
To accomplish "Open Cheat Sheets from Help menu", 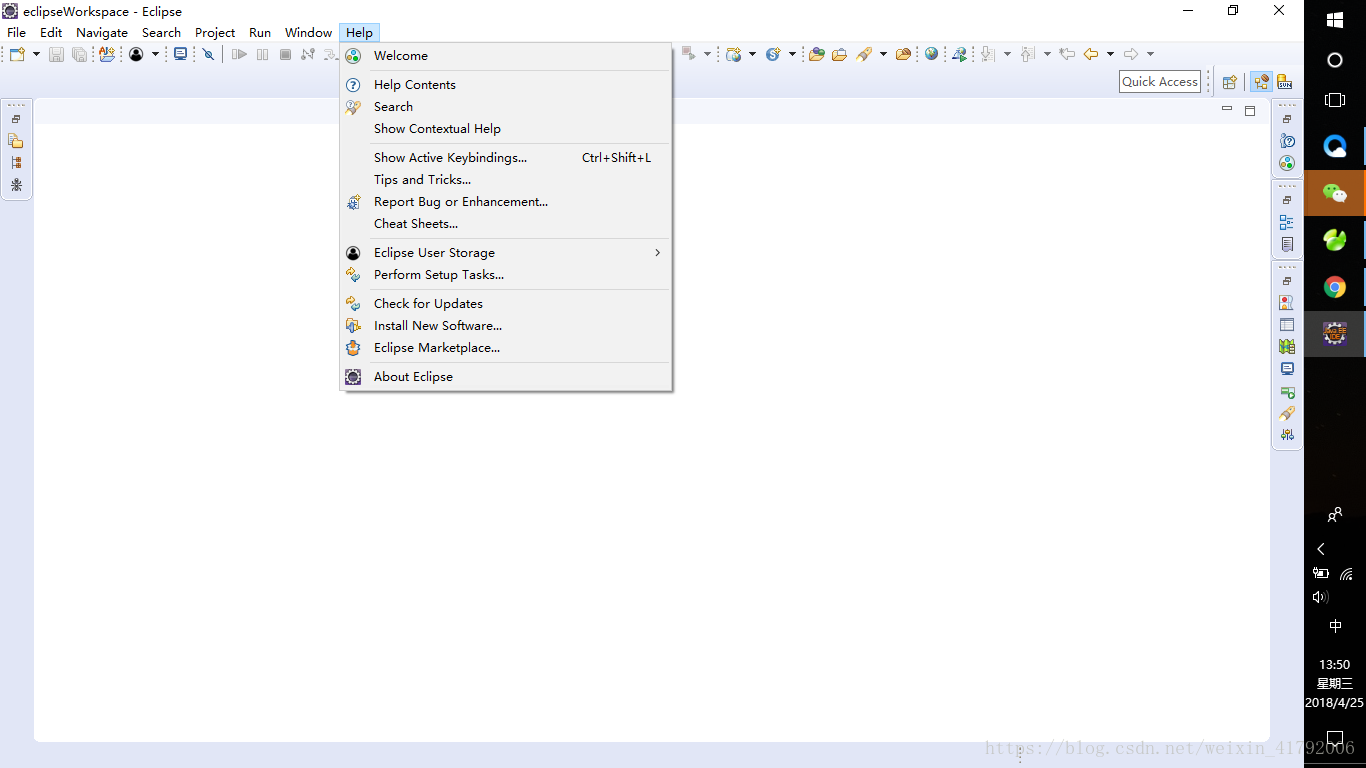I will pyautogui.click(x=506, y=224).
